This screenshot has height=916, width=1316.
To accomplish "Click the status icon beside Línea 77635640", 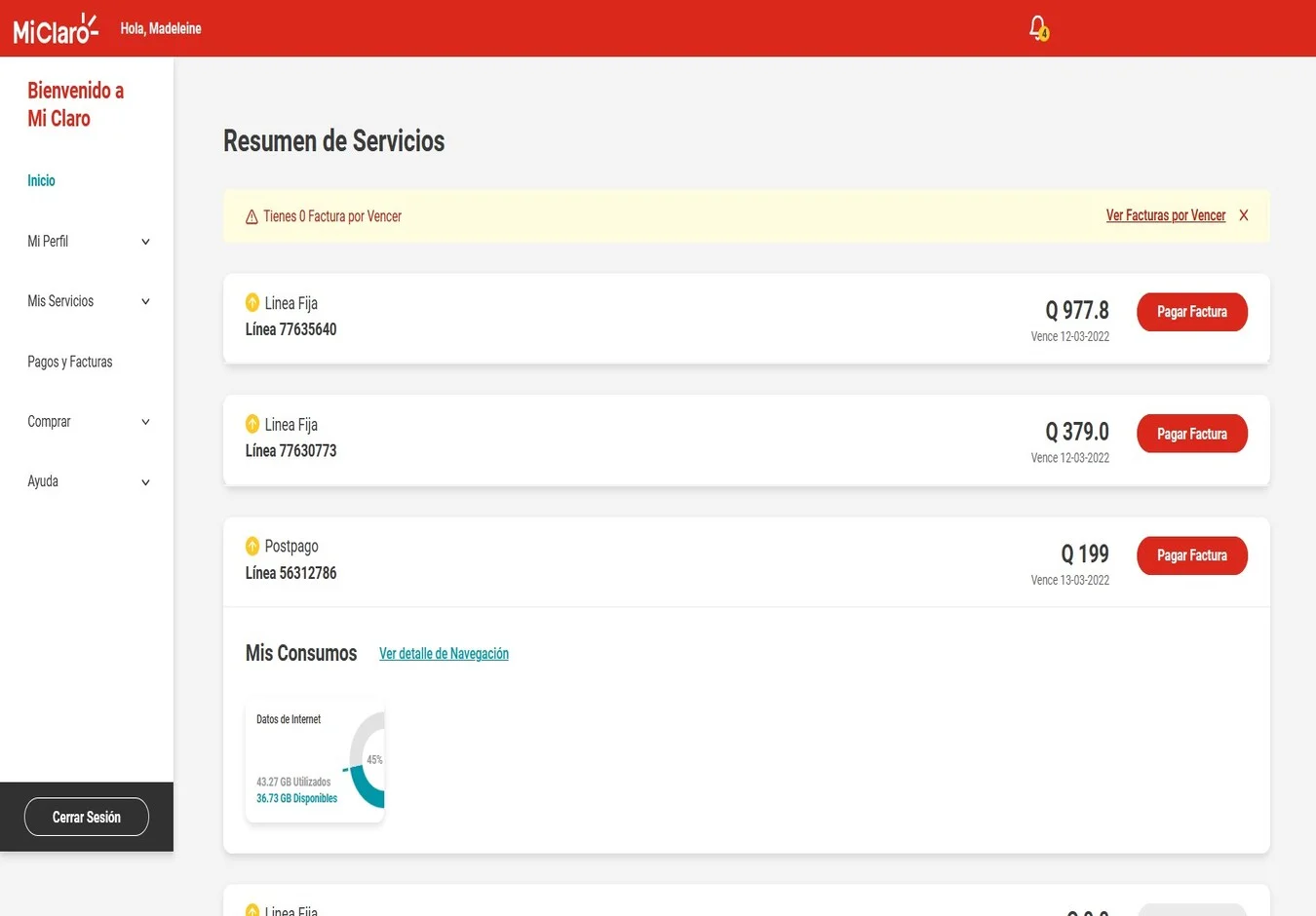I will coord(252,302).
